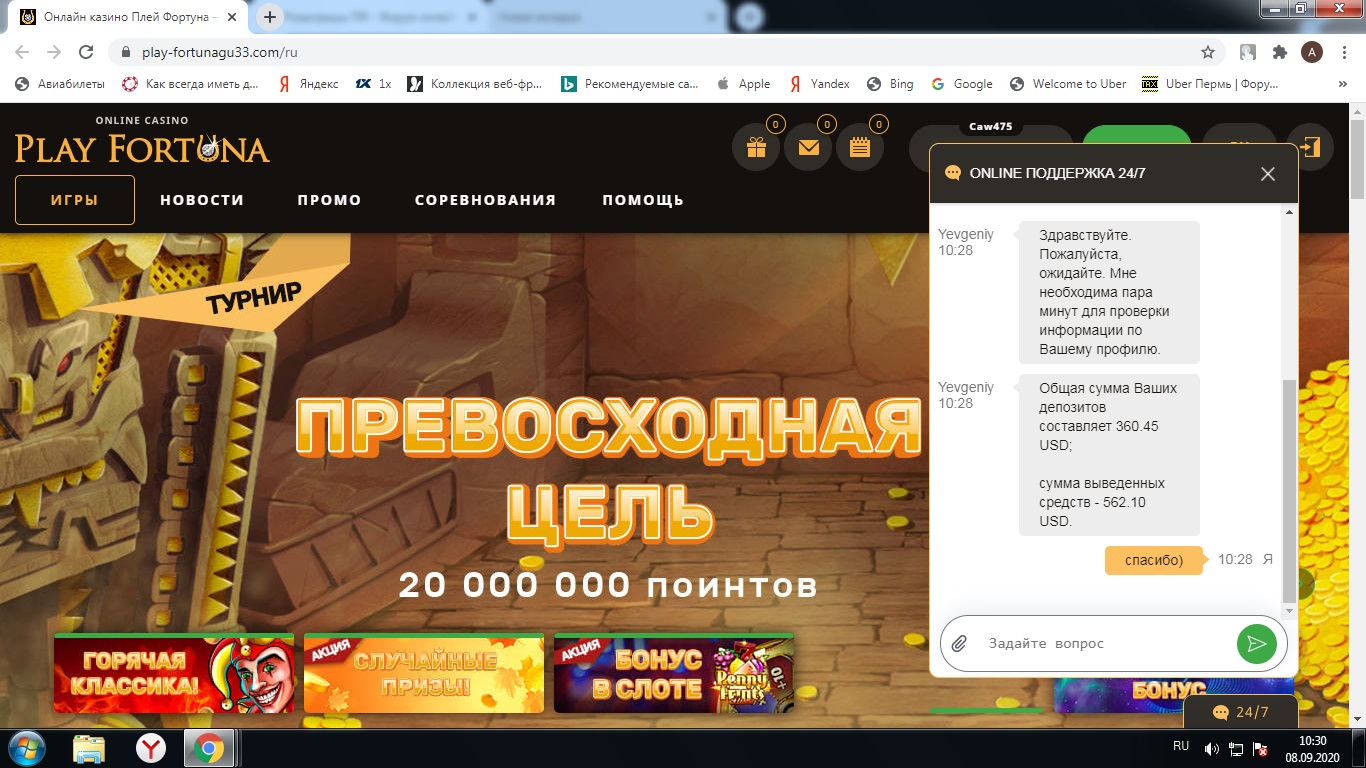This screenshot has height=768, width=1366.
Task: Open the Google bookmark
Action: (x=962, y=84)
